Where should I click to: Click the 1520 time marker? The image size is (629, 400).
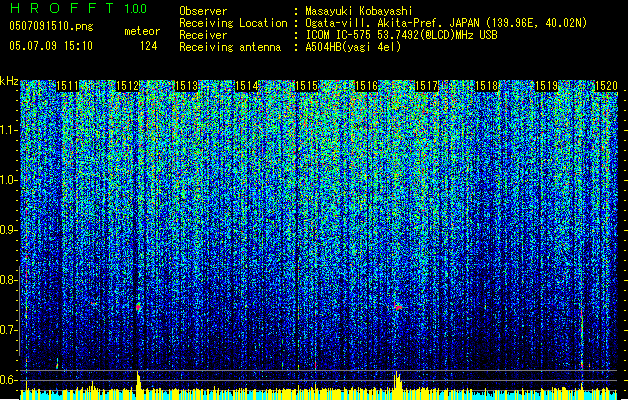[x=606, y=86]
